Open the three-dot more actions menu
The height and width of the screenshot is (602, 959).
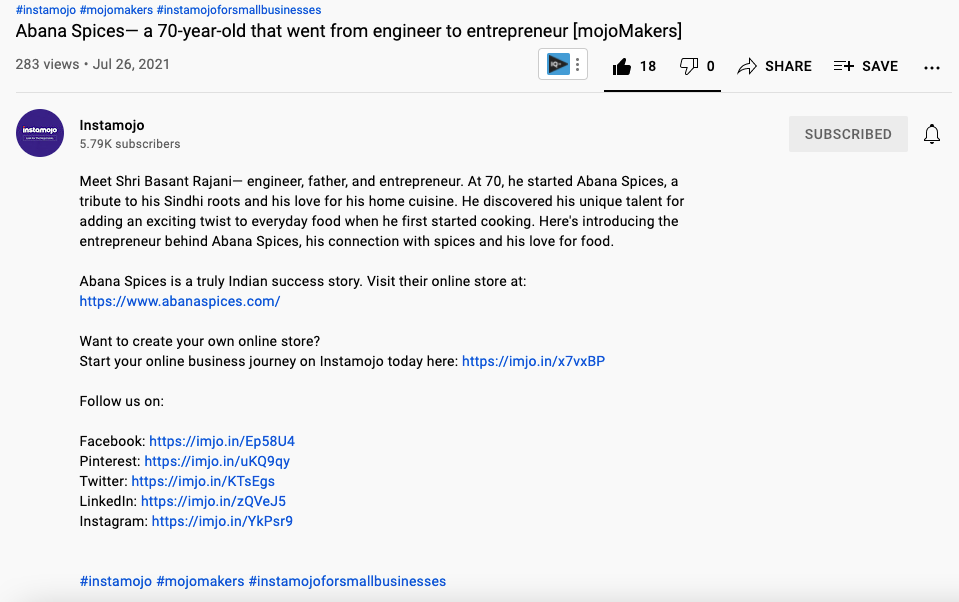932,67
